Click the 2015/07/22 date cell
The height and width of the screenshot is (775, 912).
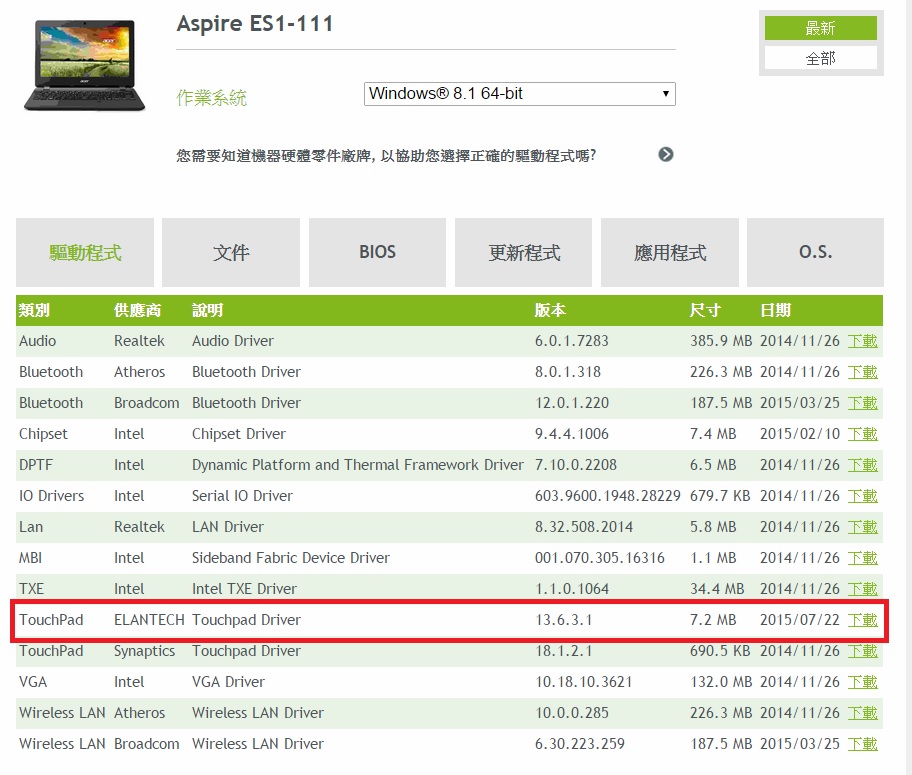(800, 620)
